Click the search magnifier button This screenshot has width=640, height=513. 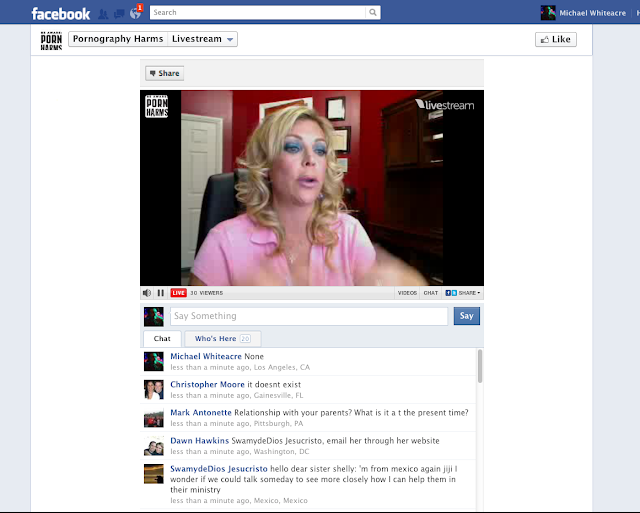coord(373,12)
